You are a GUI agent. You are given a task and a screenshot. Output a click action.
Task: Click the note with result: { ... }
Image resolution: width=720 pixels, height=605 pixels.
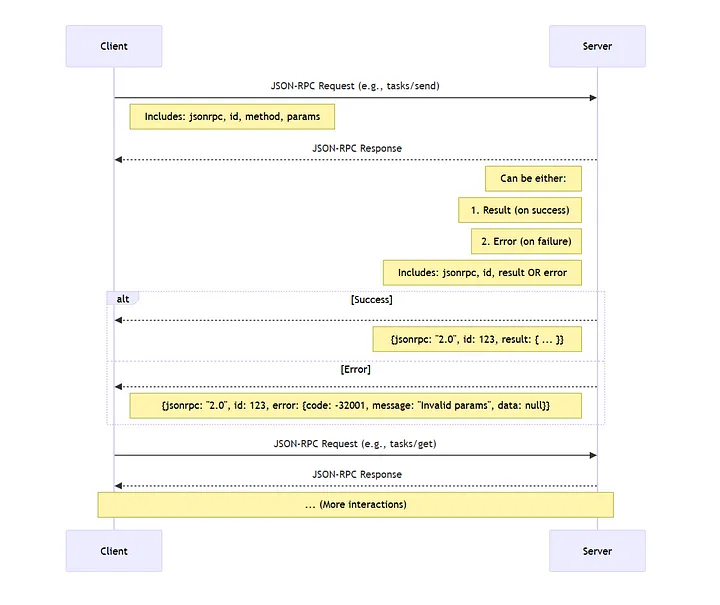tap(477, 339)
